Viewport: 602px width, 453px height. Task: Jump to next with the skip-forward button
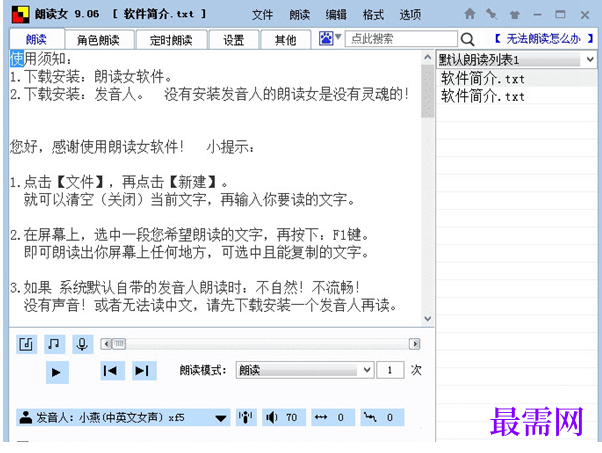144,371
